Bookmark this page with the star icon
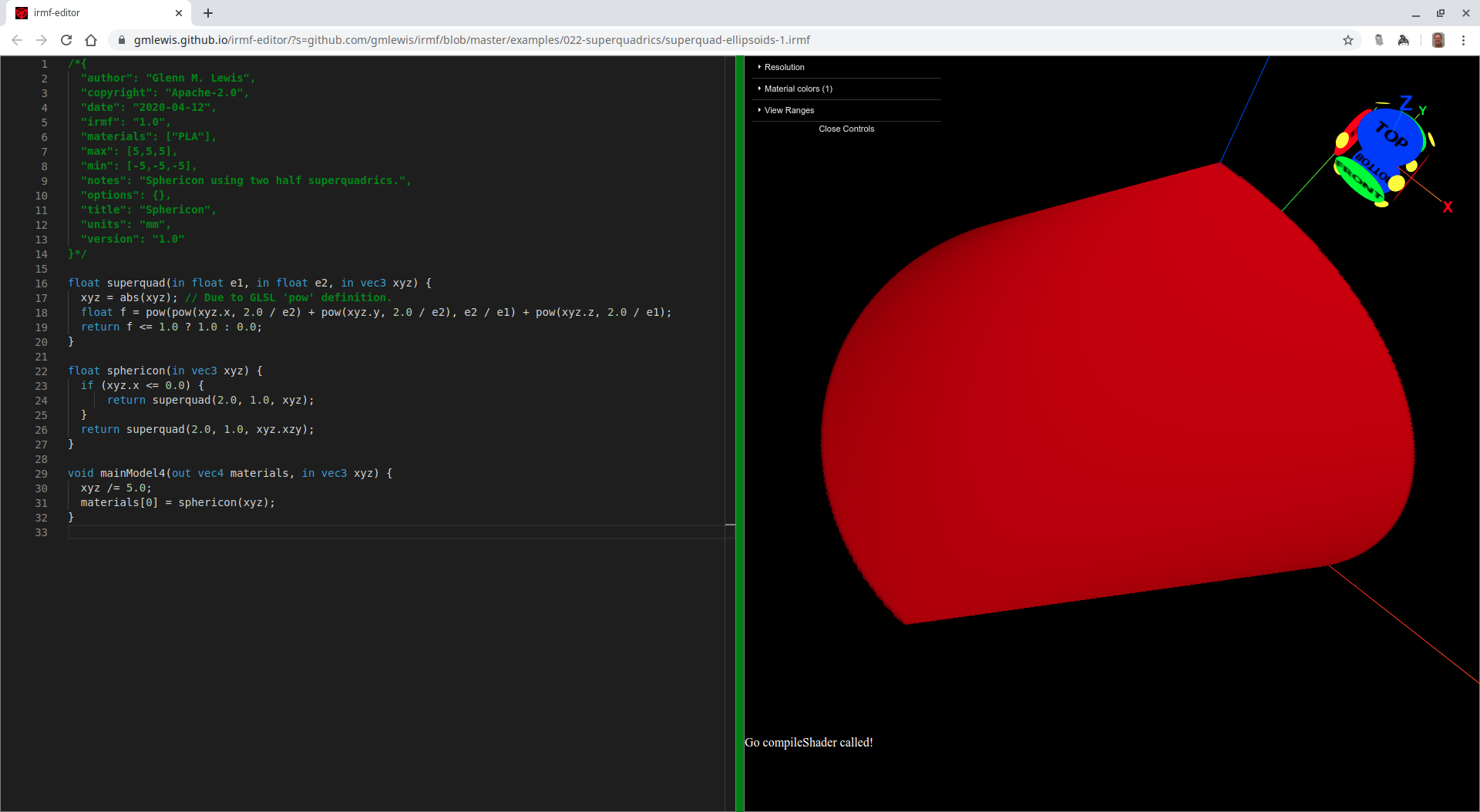Screen dimensions: 1480x812 [1348, 40]
